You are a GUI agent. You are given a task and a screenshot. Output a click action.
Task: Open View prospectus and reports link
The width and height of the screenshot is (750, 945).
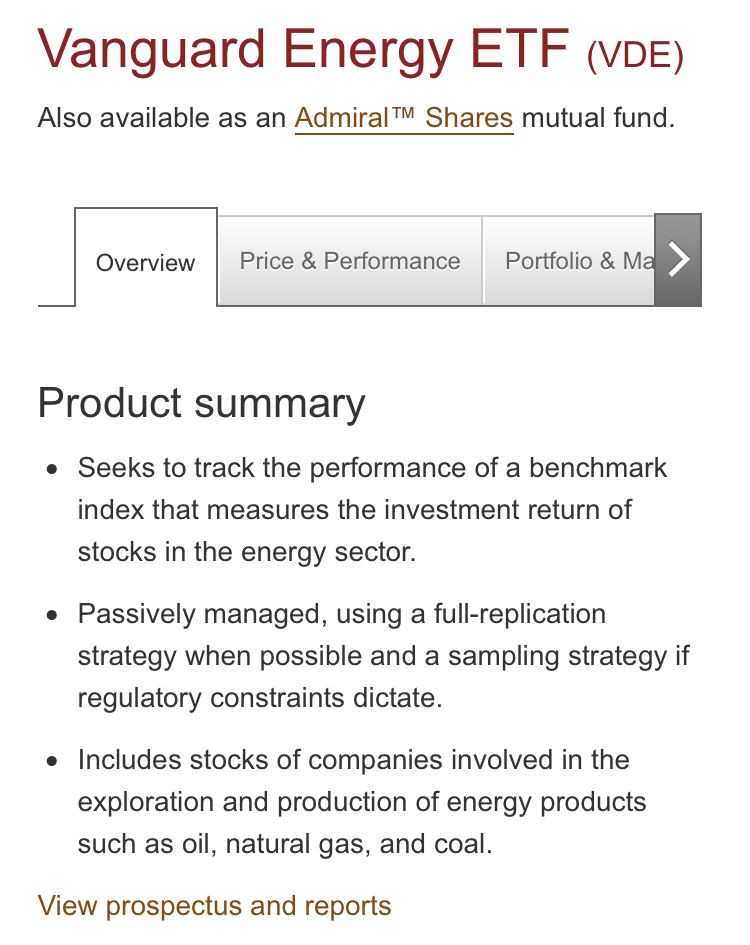pyautogui.click(x=214, y=906)
